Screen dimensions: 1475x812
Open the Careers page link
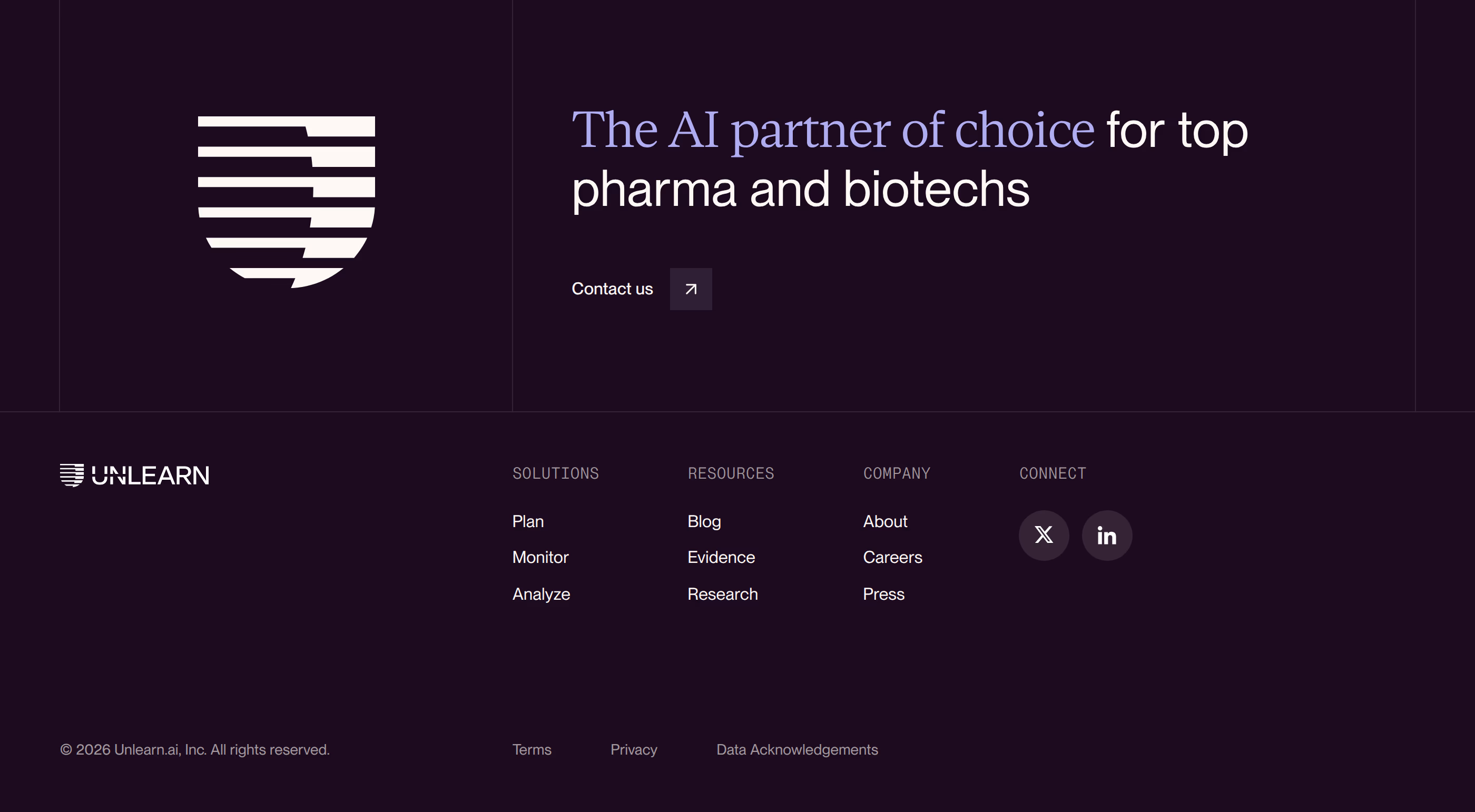click(x=892, y=557)
